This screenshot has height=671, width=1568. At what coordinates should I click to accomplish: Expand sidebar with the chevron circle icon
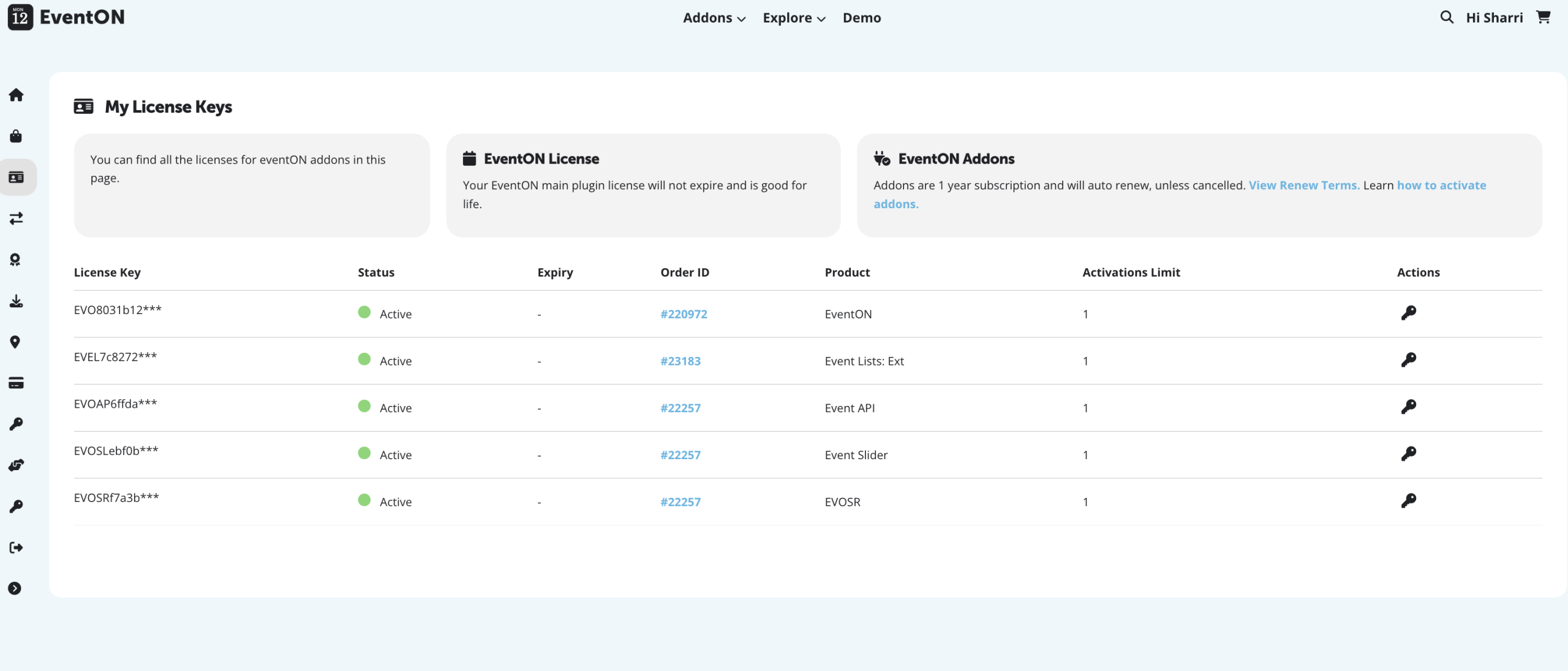15,588
